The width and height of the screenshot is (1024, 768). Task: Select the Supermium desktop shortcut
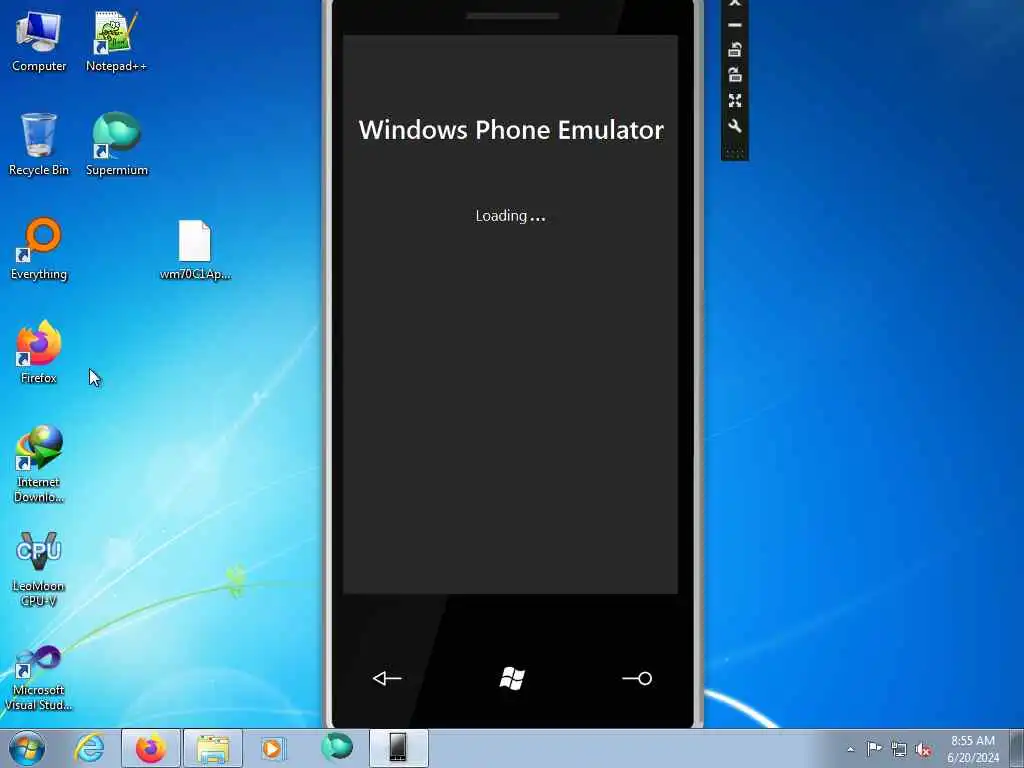(x=116, y=145)
